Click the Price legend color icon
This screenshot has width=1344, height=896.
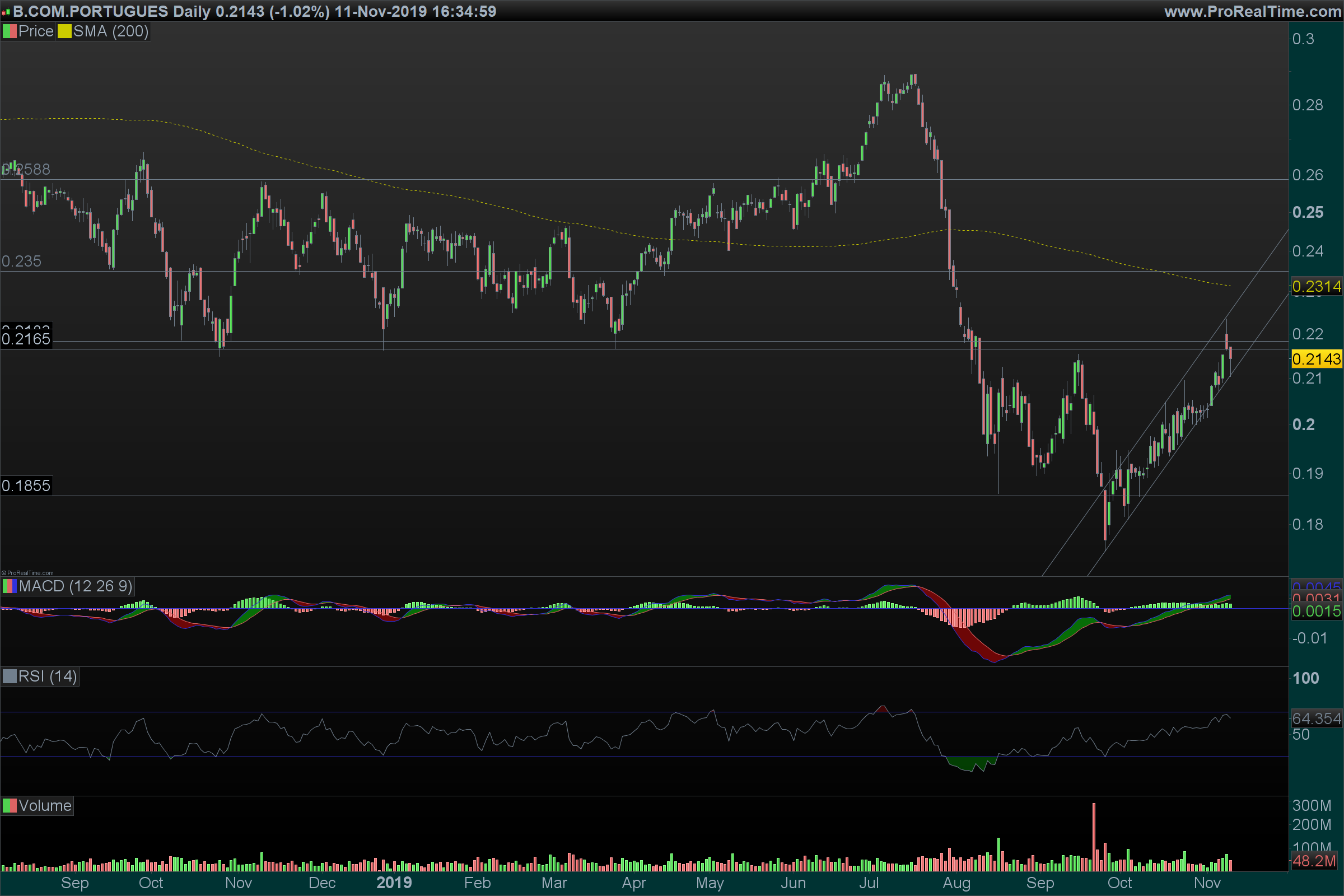[x=10, y=31]
